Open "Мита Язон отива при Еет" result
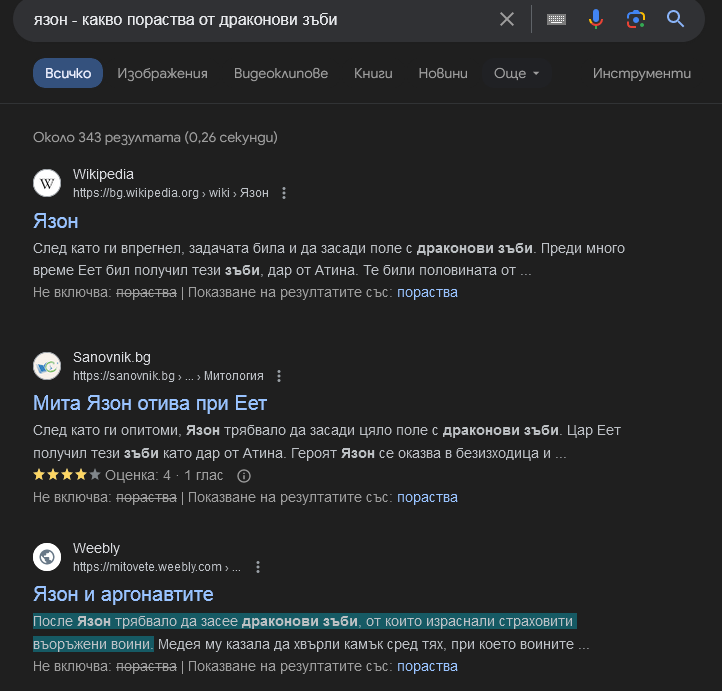The width and height of the screenshot is (722, 691). [150, 404]
